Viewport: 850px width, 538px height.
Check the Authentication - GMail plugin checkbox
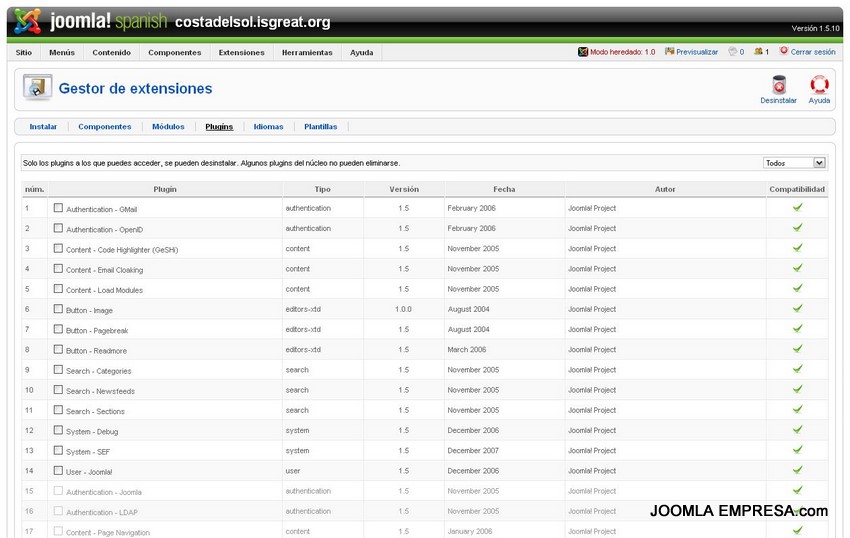[x=59, y=208]
